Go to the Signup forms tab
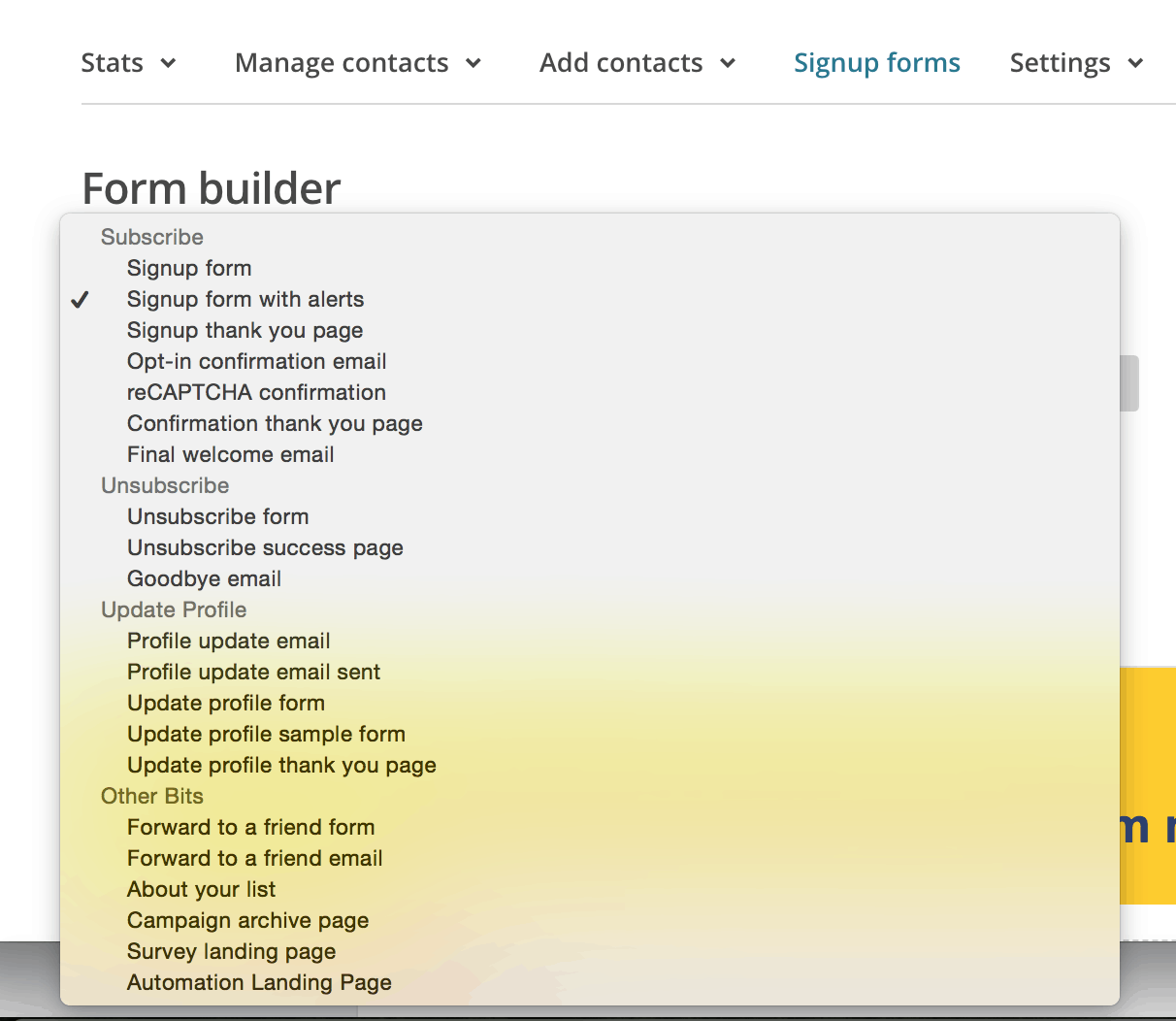 (x=876, y=63)
